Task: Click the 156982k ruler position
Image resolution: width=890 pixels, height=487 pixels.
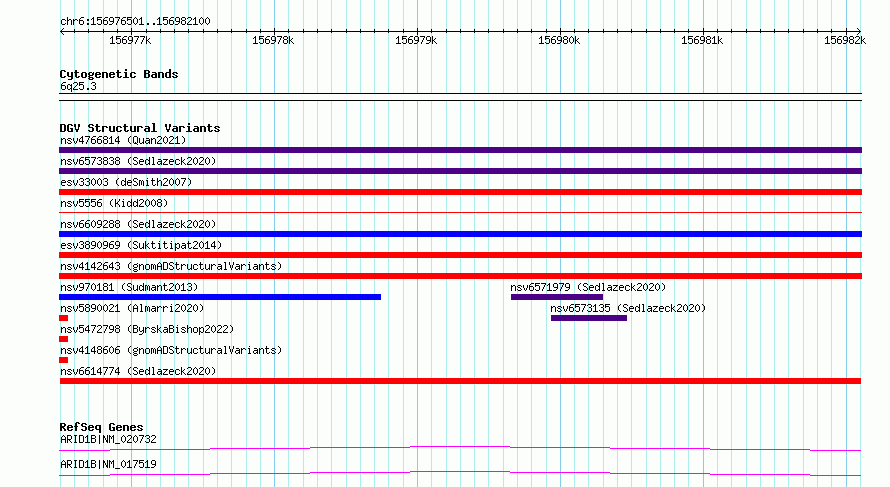Action: click(845, 40)
